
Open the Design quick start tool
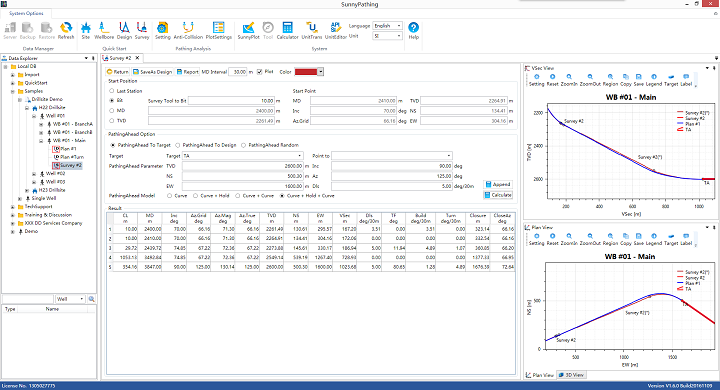click(124, 30)
